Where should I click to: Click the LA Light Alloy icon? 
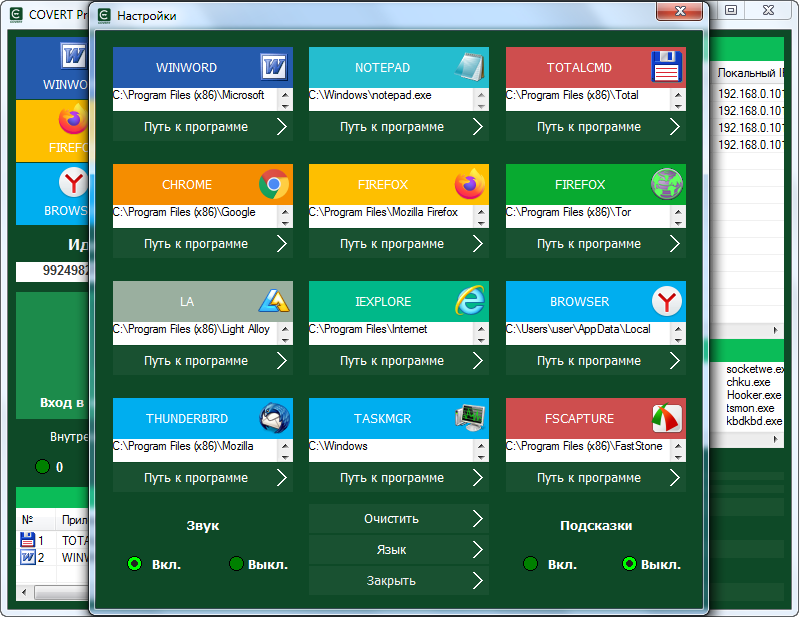coord(274,301)
